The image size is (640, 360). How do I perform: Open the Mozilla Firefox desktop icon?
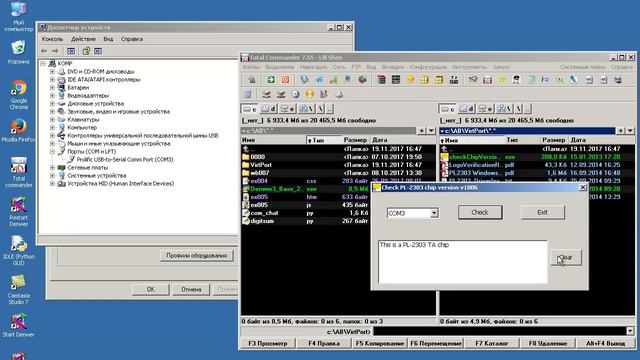pos(18,131)
